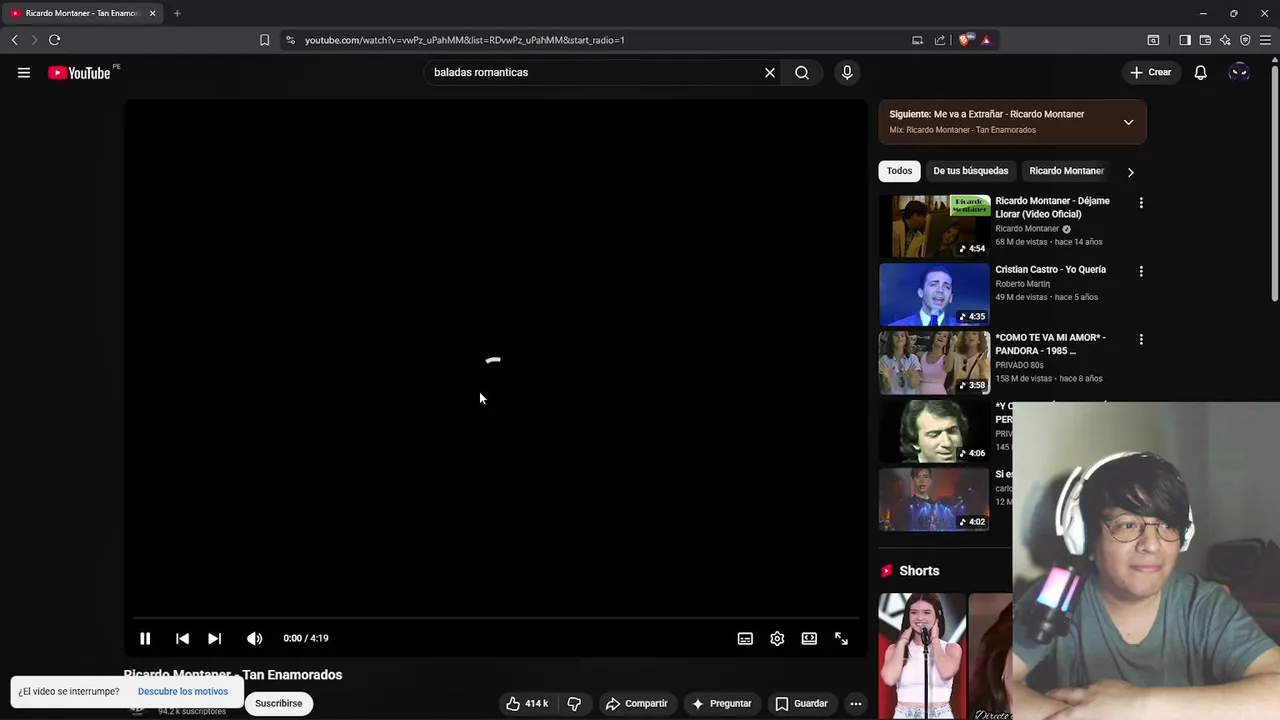Image resolution: width=1280 pixels, height=720 pixels.
Task: Select the De tus búsquedas chip
Action: click(x=970, y=171)
